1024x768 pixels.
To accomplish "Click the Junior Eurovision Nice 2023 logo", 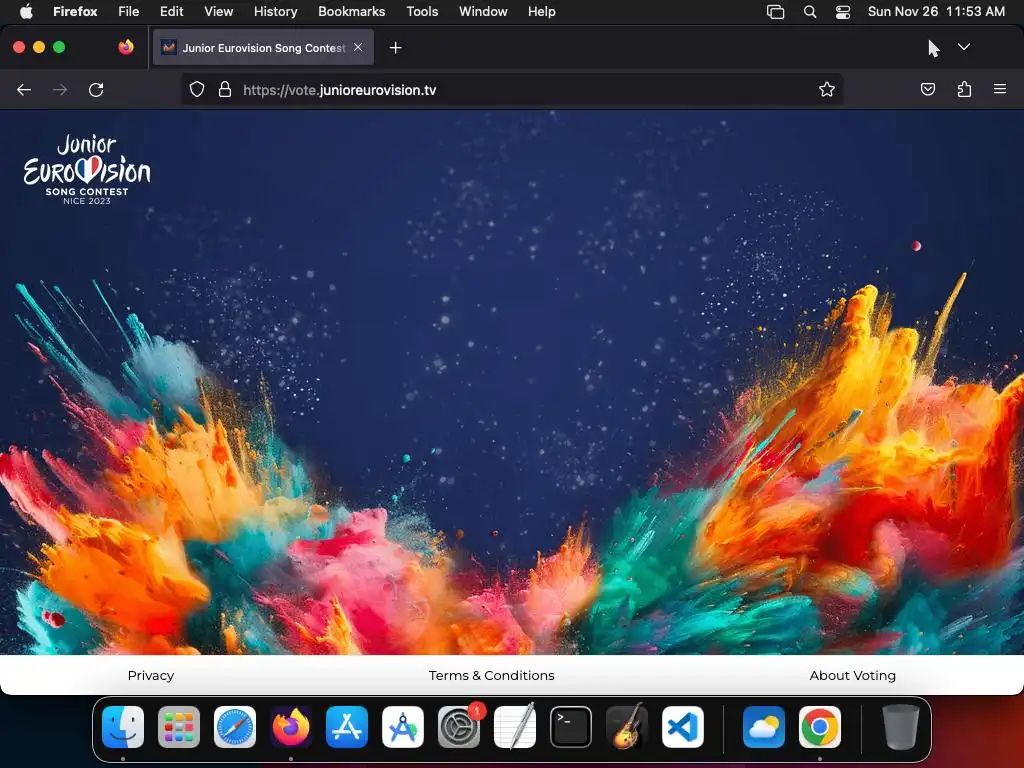I will tap(87, 169).
